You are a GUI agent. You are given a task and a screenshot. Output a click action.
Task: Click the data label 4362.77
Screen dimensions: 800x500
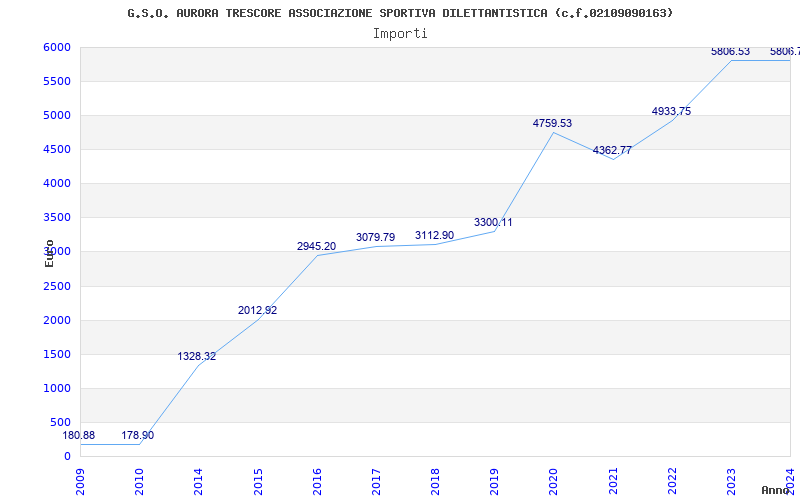pyautogui.click(x=612, y=151)
